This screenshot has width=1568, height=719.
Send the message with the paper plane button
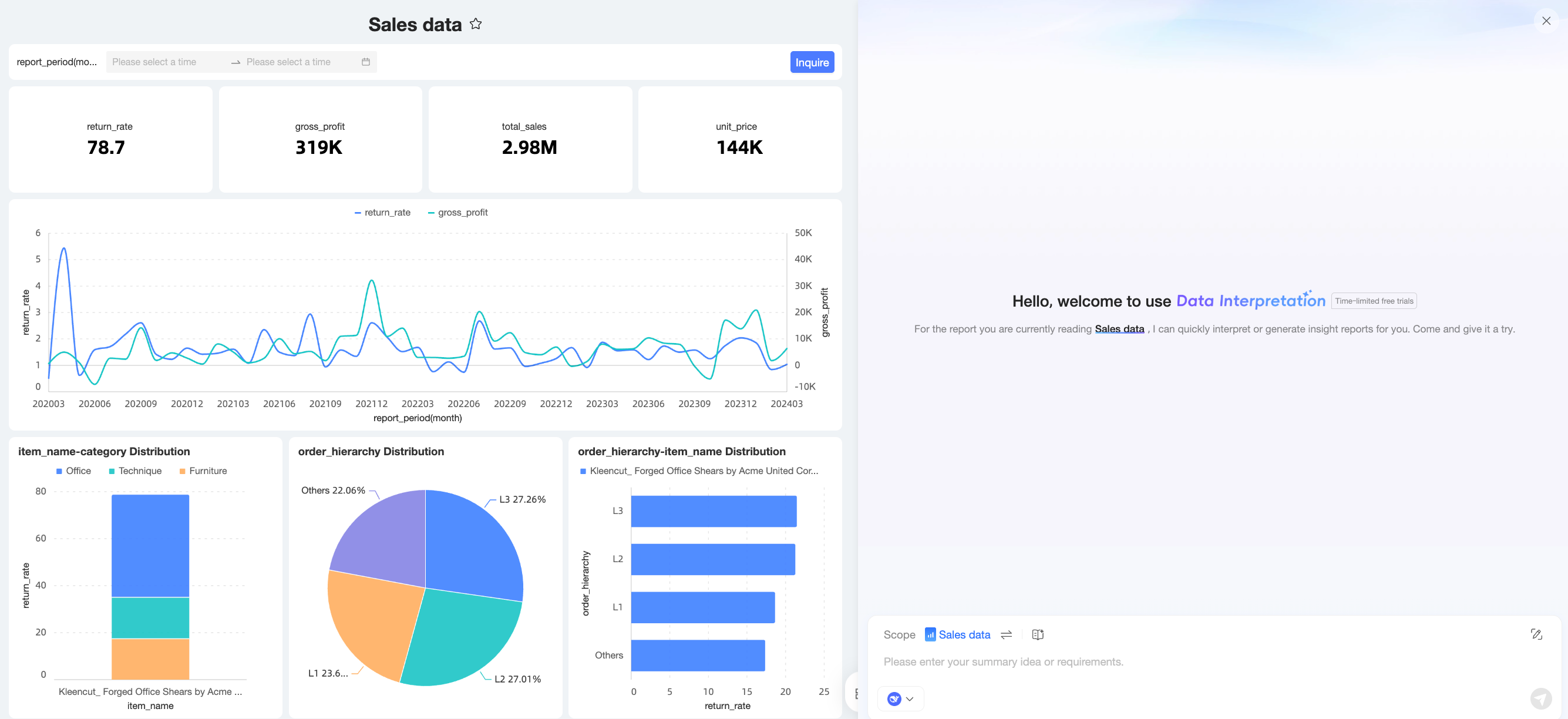tap(1540, 698)
